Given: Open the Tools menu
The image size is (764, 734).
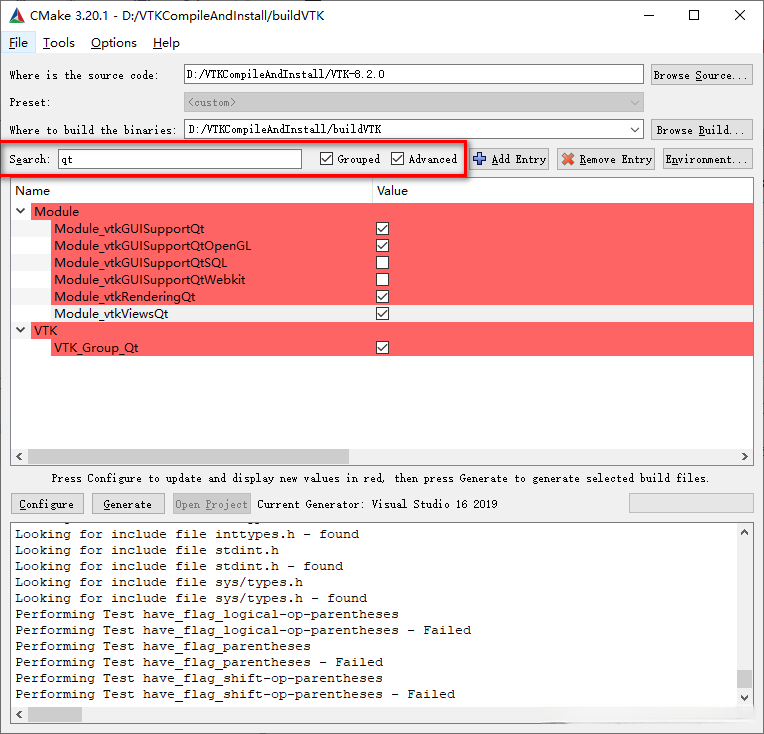Looking at the screenshot, I should click(x=58, y=43).
